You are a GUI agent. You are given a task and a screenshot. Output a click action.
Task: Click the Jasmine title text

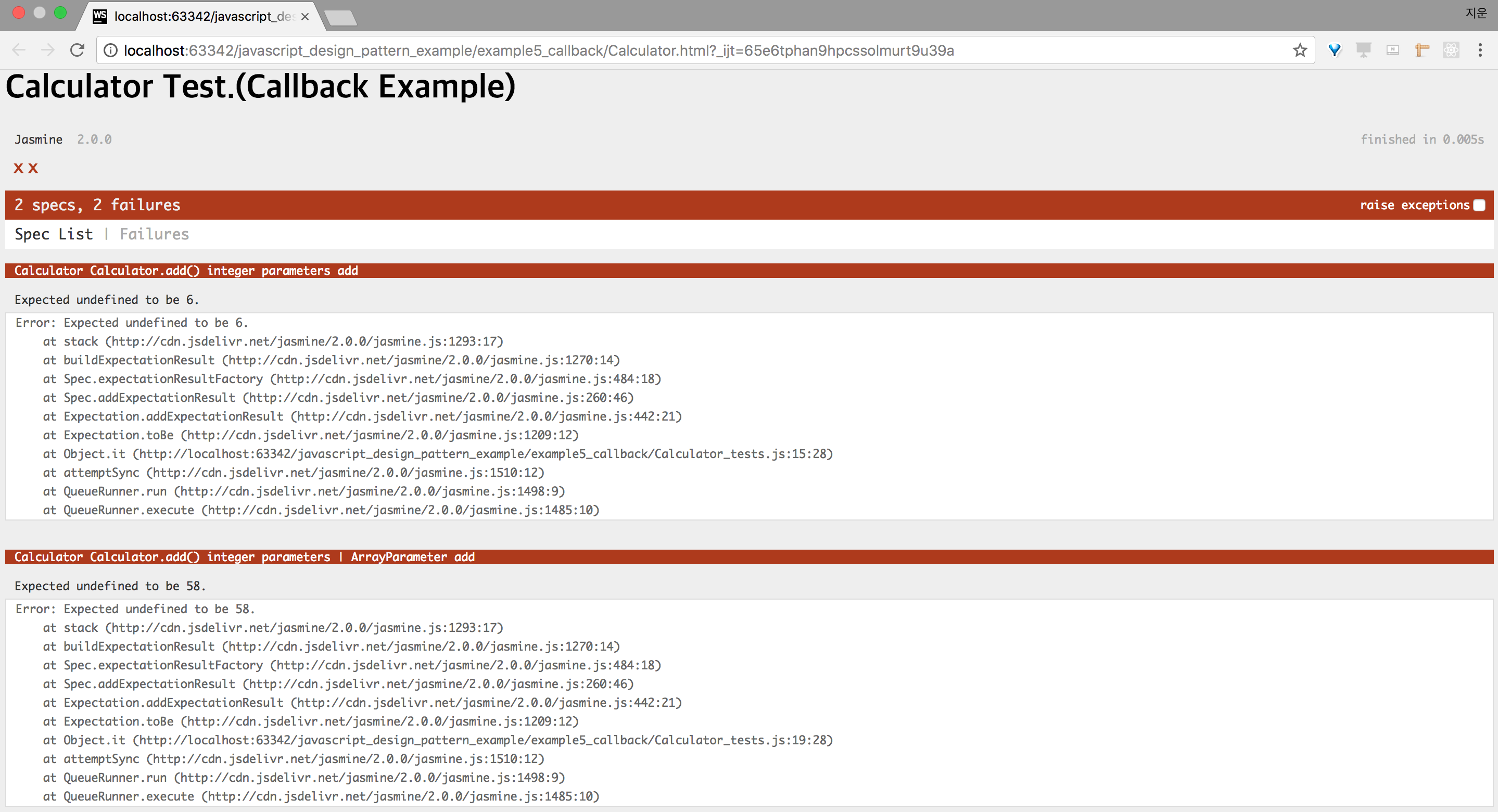(39, 139)
